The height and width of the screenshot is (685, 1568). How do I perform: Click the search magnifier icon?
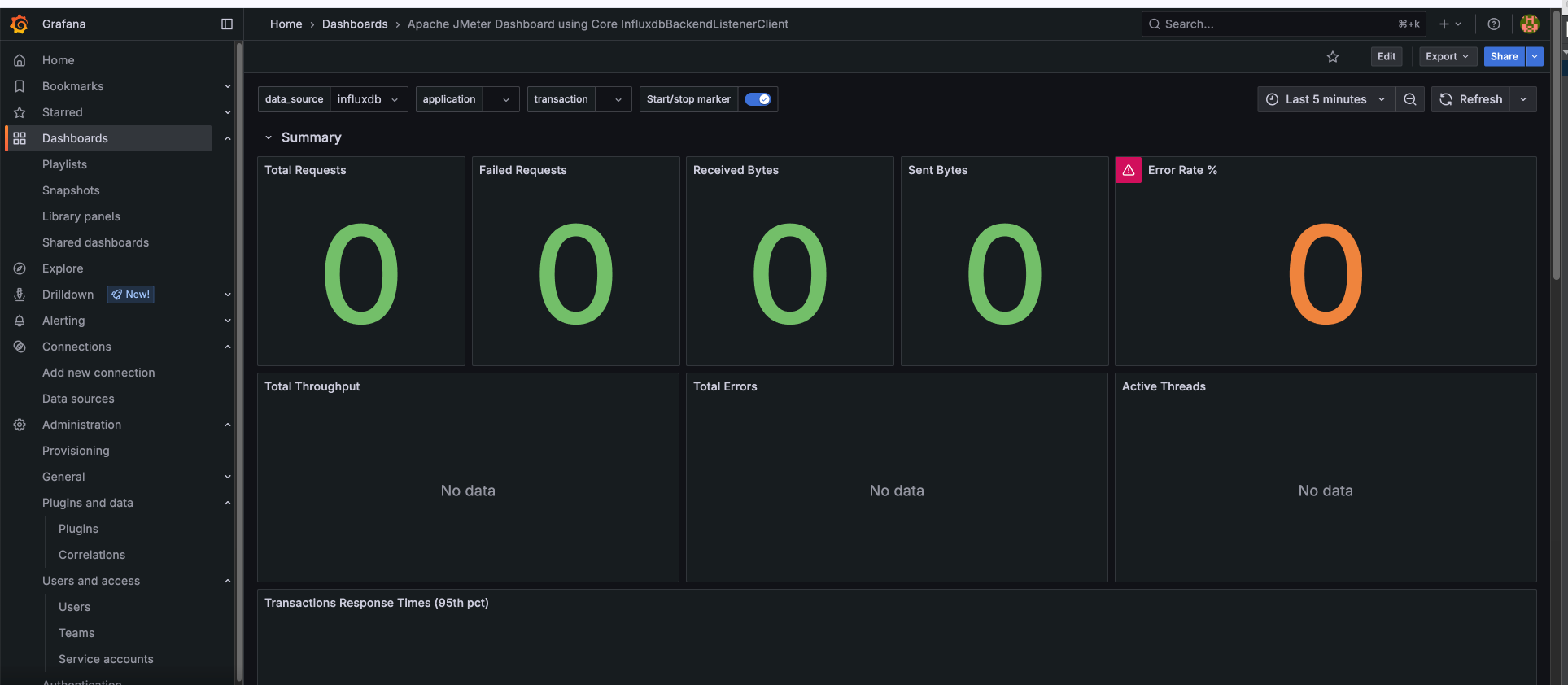[x=1154, y=24]
